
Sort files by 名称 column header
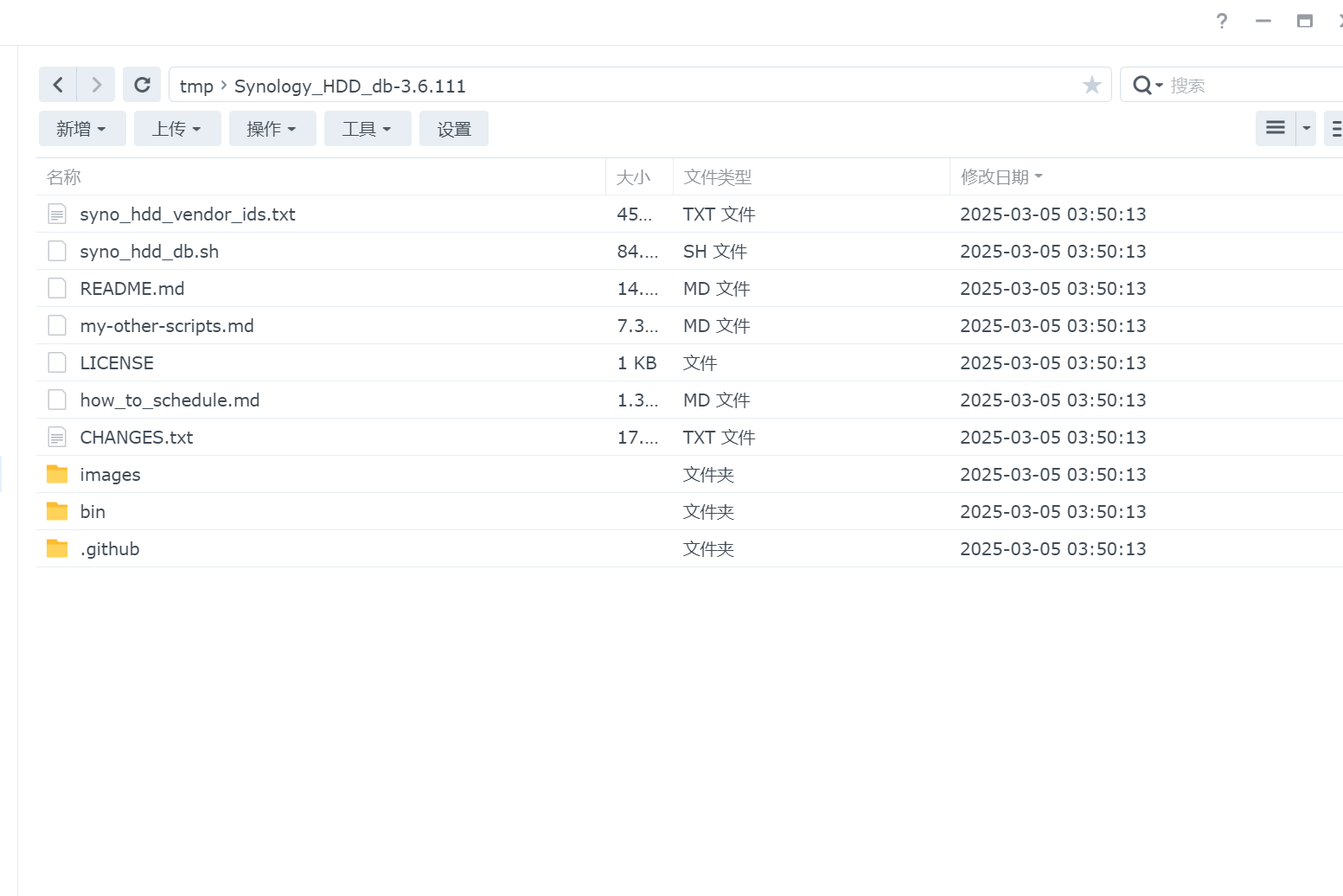pyautogui.click(x=64, y=177)
